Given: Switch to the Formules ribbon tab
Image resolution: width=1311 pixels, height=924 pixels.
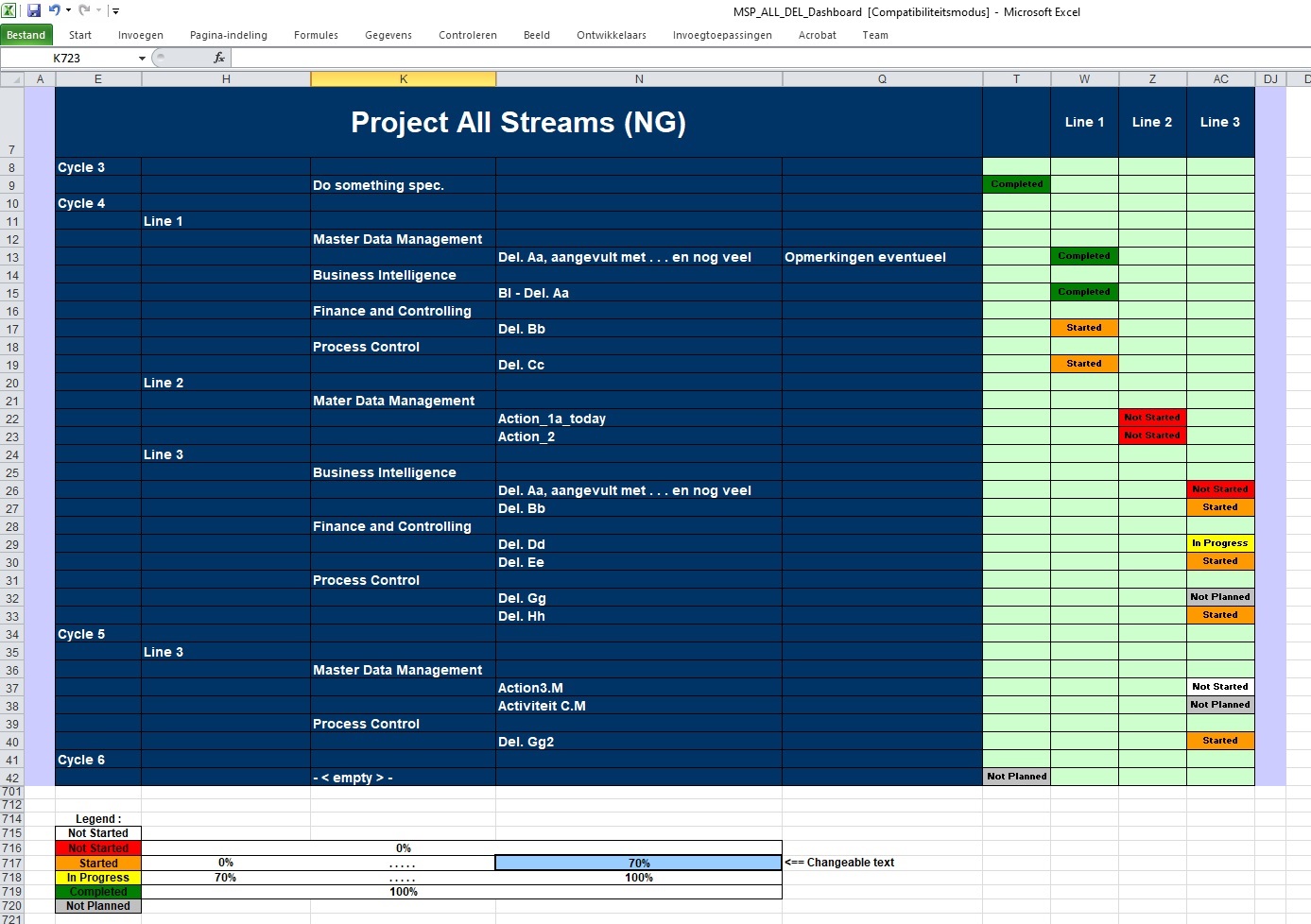Looking at the screenshot, I should click(316, 35).
